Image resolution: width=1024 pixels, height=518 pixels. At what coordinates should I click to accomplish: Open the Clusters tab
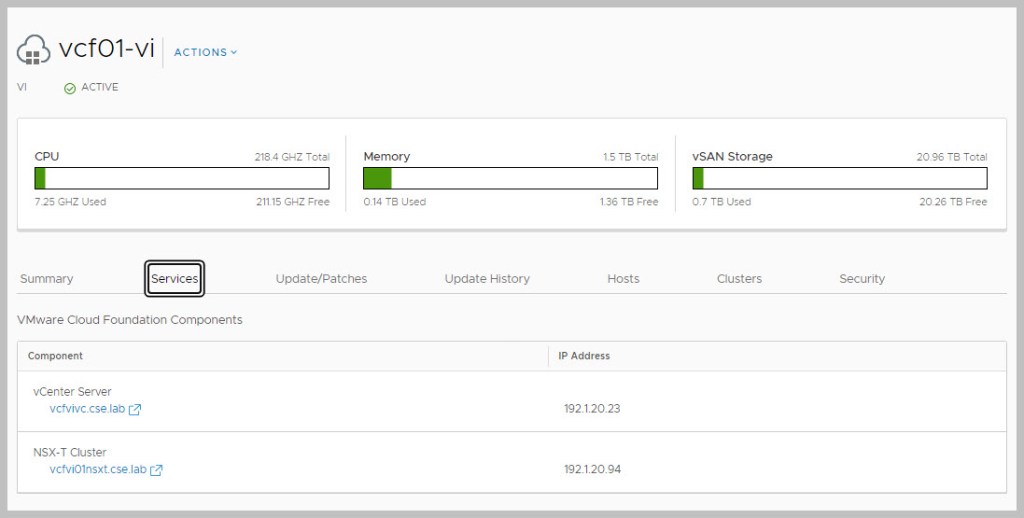tap(739, 279)
